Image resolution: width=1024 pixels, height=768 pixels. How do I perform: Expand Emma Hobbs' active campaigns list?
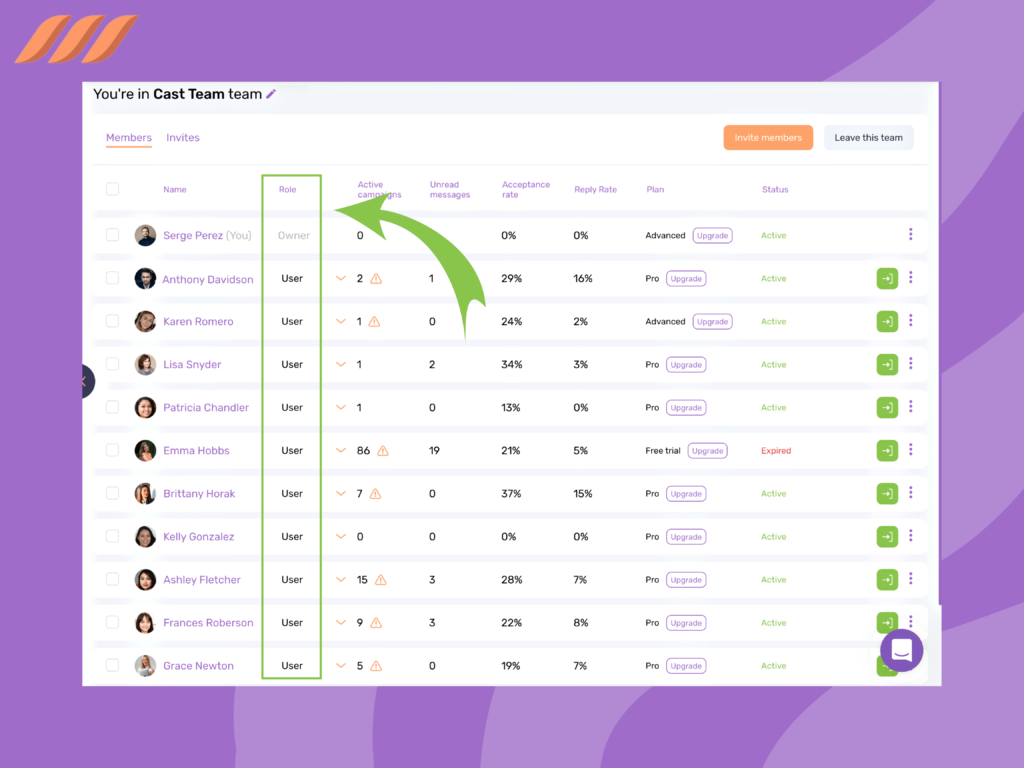pos(340,450)
